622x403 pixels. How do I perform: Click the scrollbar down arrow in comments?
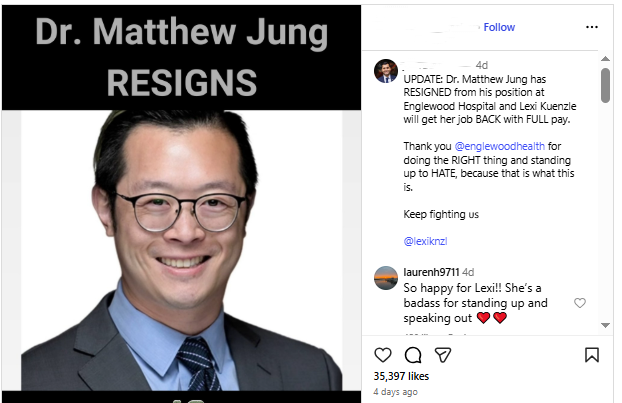coord(605,325)
